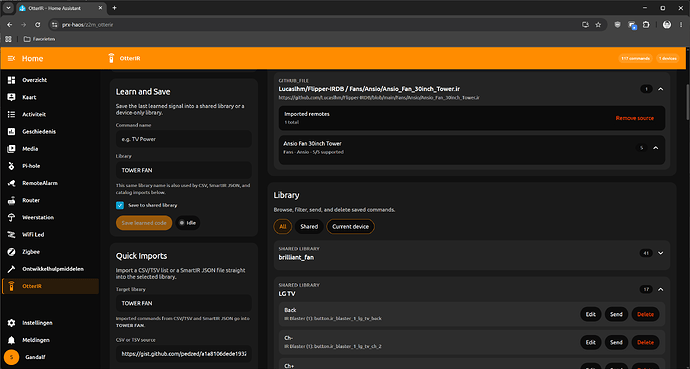Open the Router sidebar icon
Image resolution: width=690 pixels, height=369 pixels.
click(11, 200)
